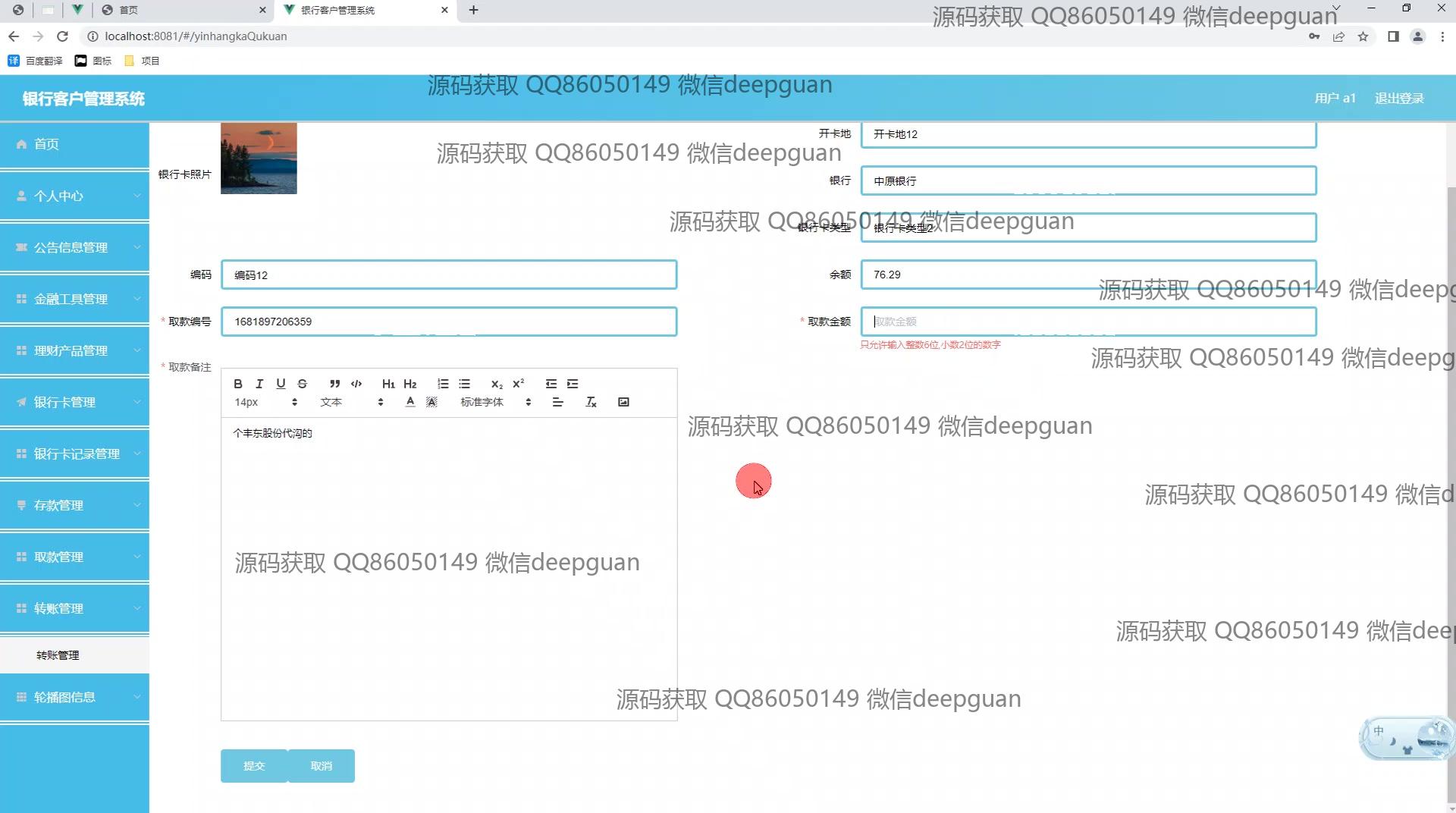Log out via 退出登录

pos(1399,99)
